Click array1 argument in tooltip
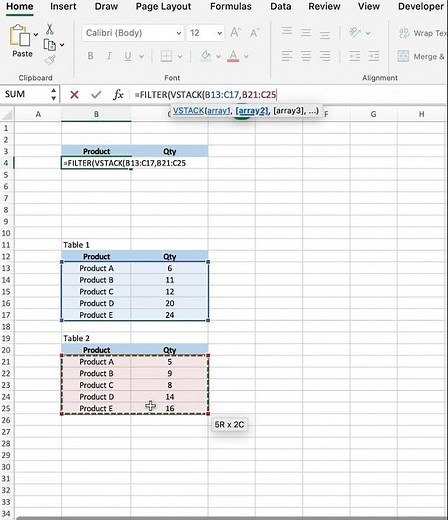The width and height of the screenshot is (448, 520). tap(218, 111)
